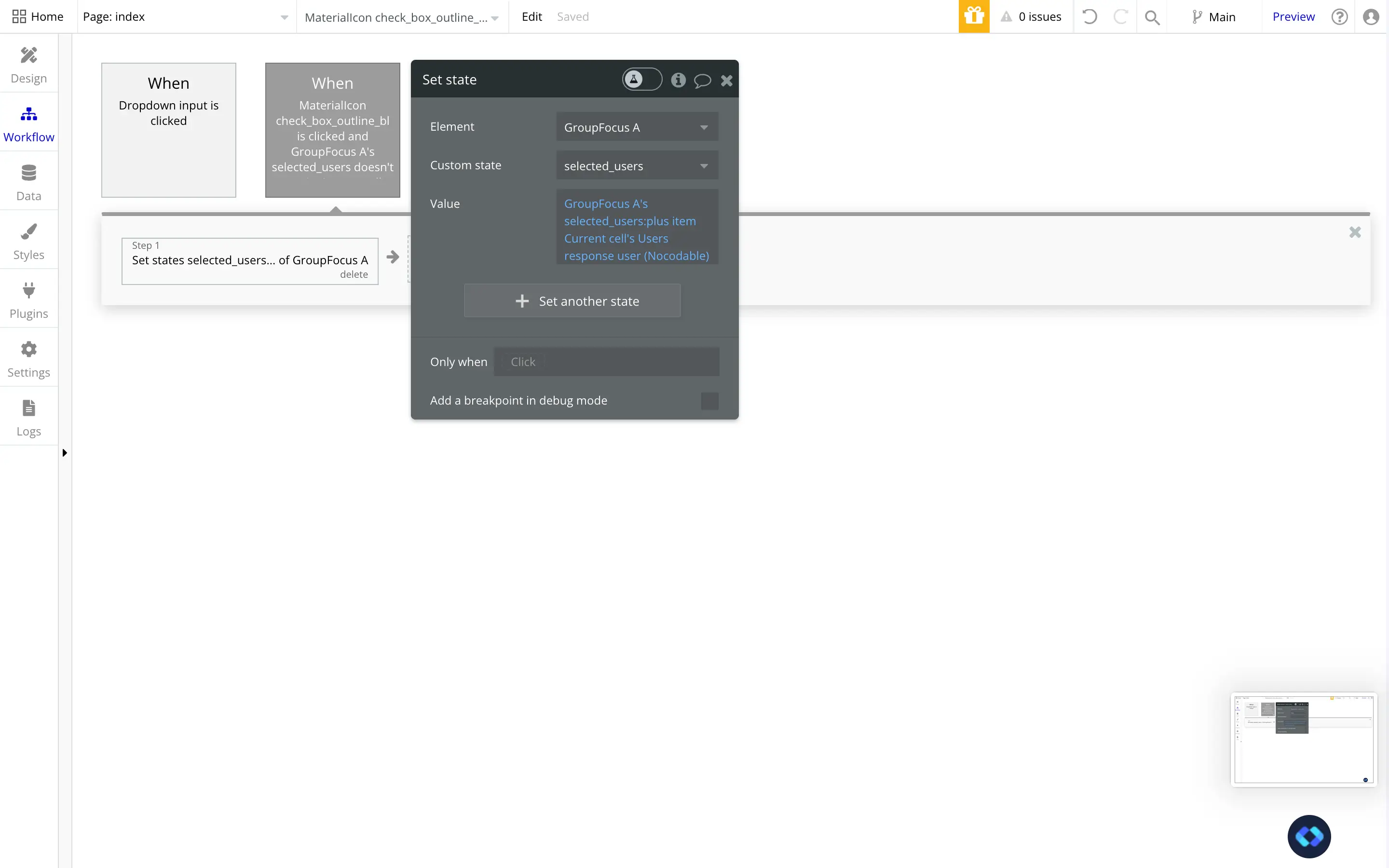
Task: Open the chat widget bubble icon
Action: [x=1308, y=836]
